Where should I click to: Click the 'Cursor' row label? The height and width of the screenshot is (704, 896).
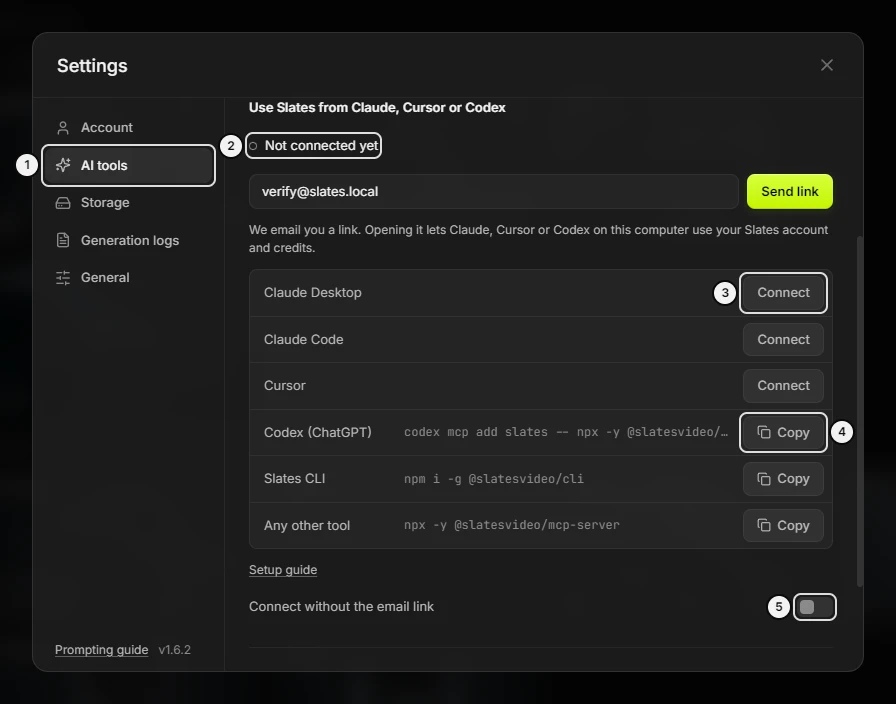click(285, 386)
